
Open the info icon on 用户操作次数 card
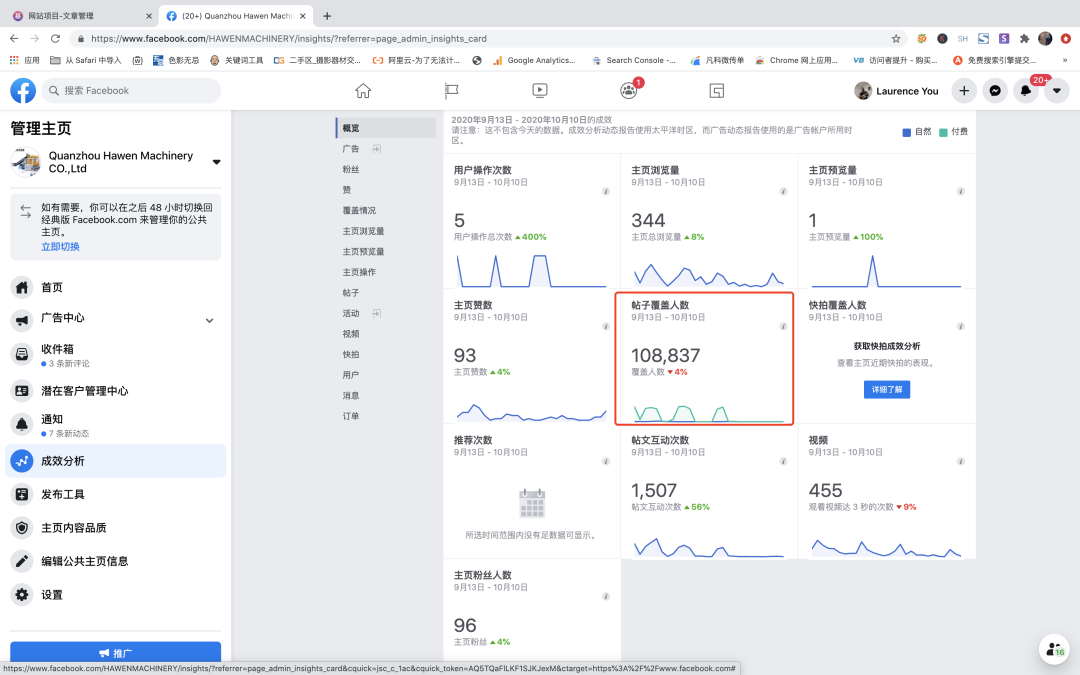tap(606, 191)
